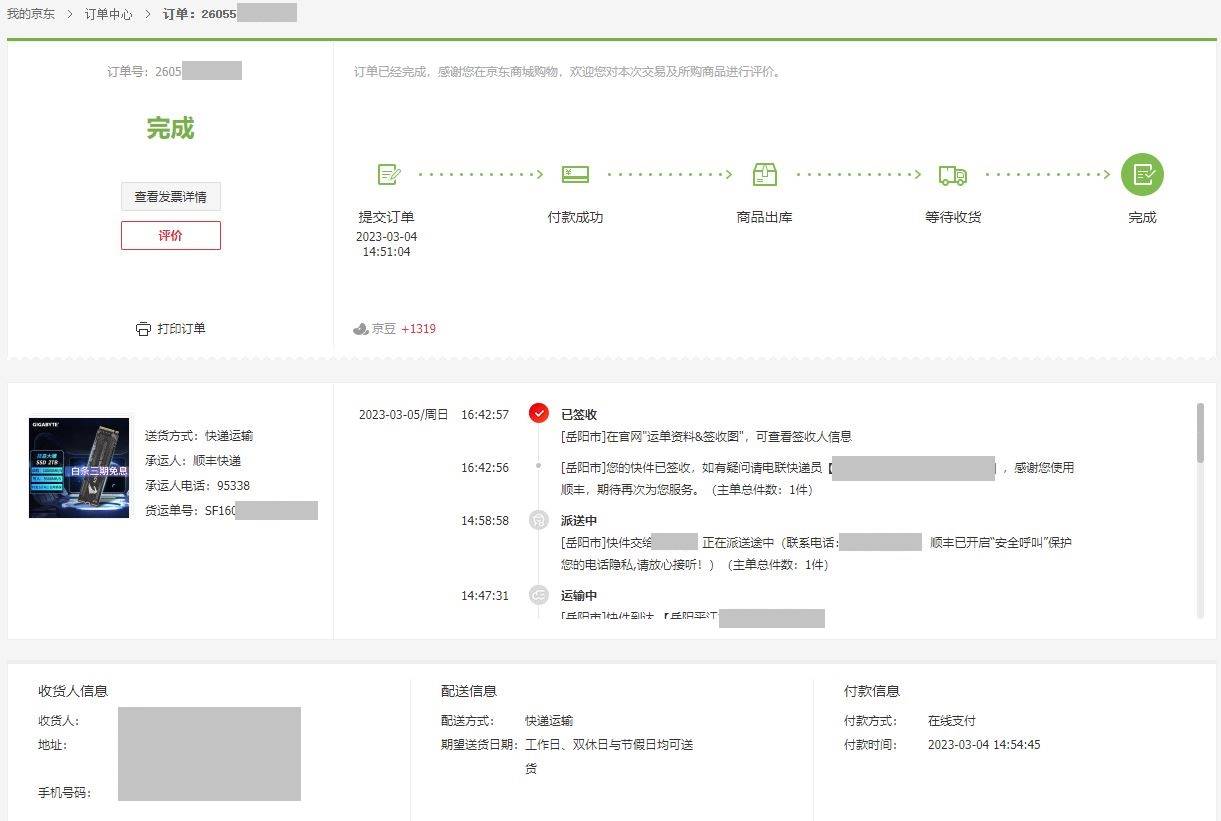Click the 派送中 out-for-delivery status icon
The image size is (1221, 821).
(538, 520)
